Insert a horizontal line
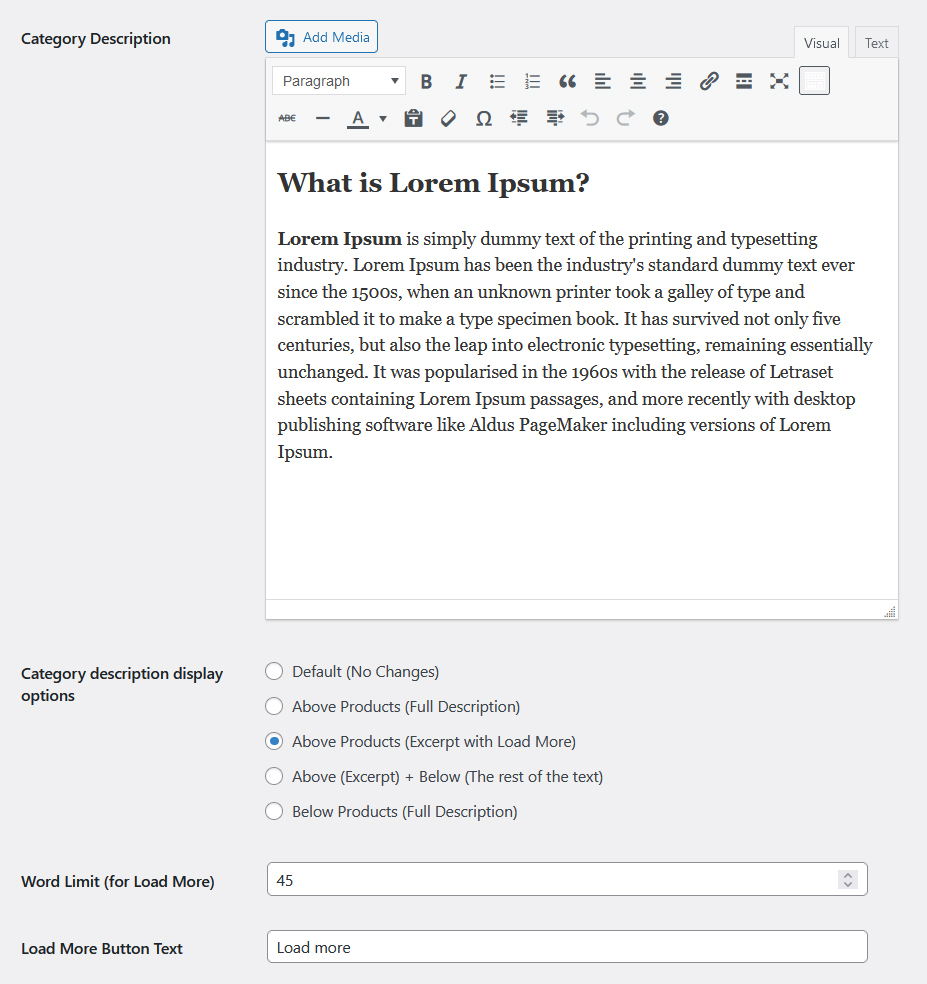Viewport: 927px width, 984px height. point(323,118)
